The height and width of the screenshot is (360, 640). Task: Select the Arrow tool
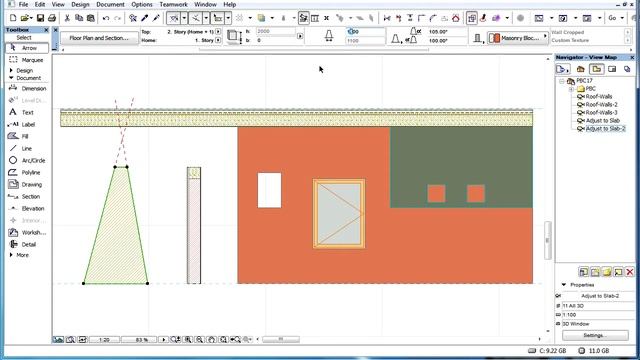(27, 48)
